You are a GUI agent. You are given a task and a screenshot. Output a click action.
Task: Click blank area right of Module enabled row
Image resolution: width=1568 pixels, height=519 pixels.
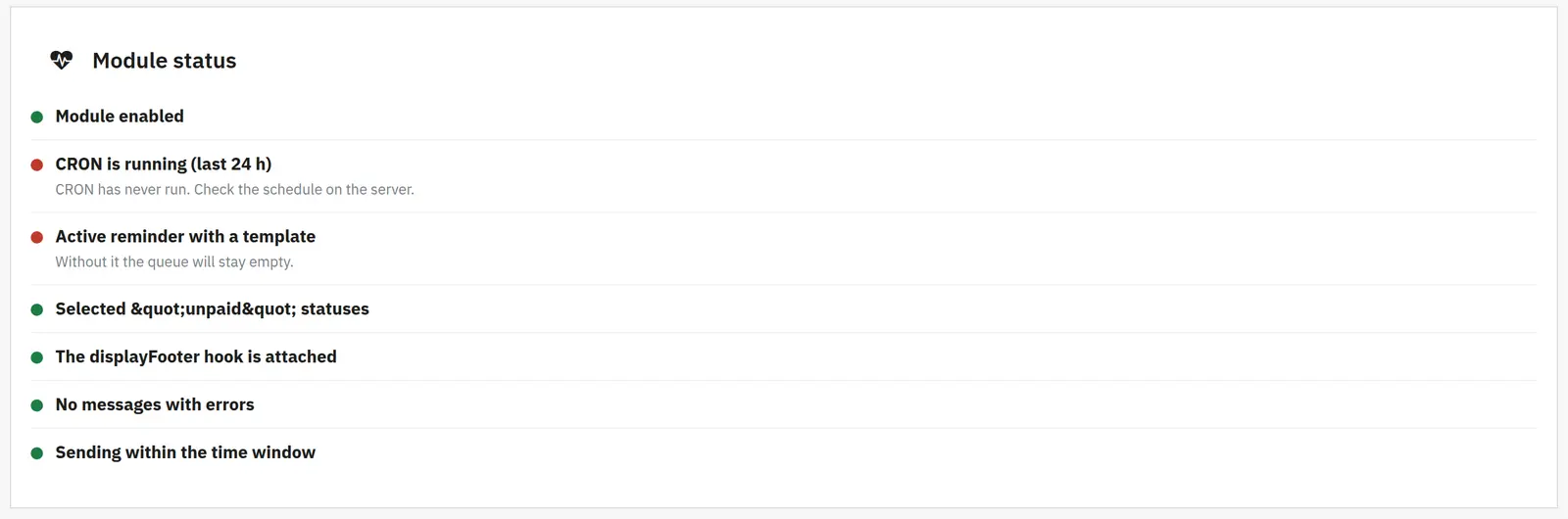(x=862, y=117)
